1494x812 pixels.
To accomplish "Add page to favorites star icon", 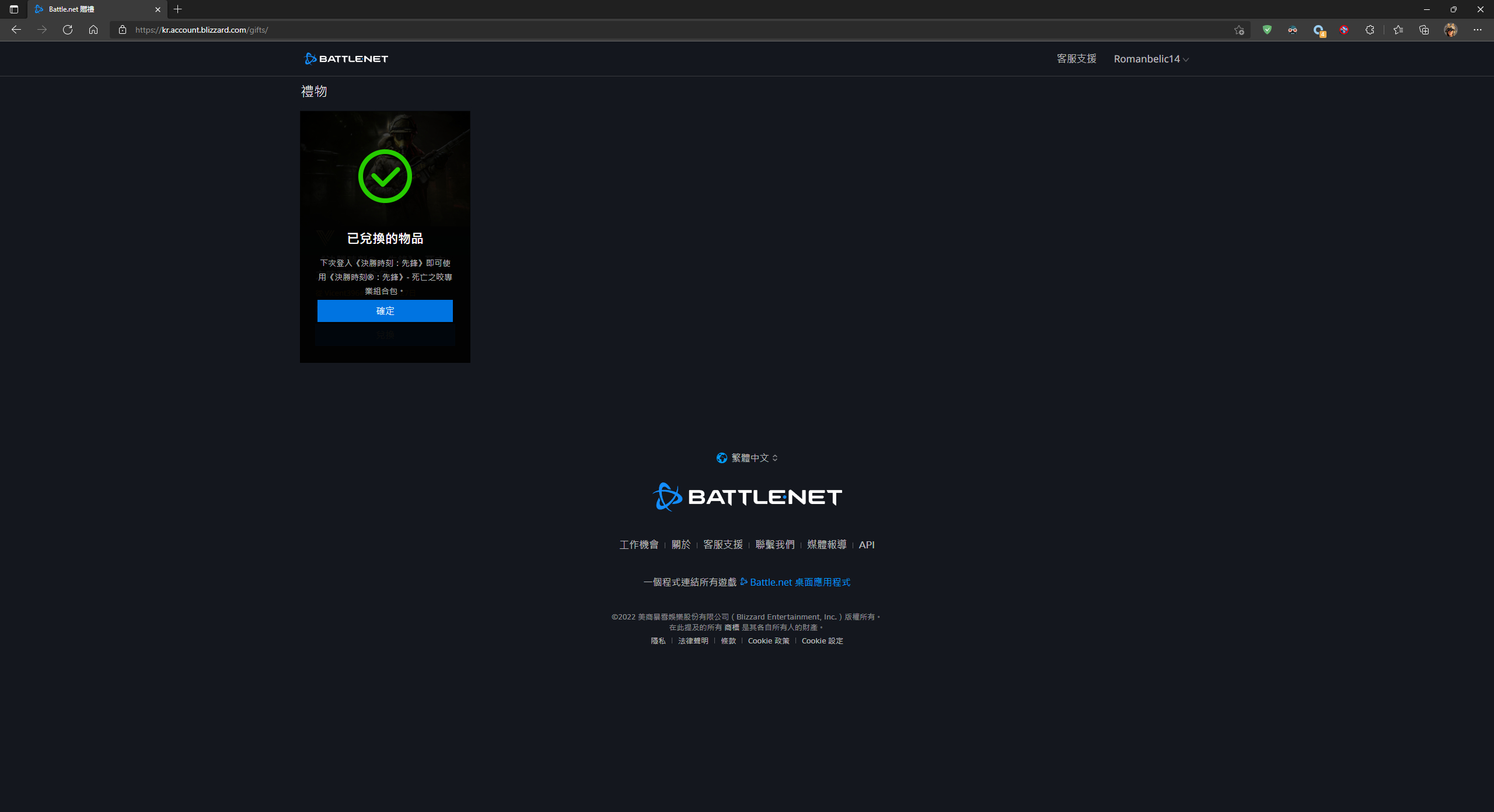I will point(1239,30).
